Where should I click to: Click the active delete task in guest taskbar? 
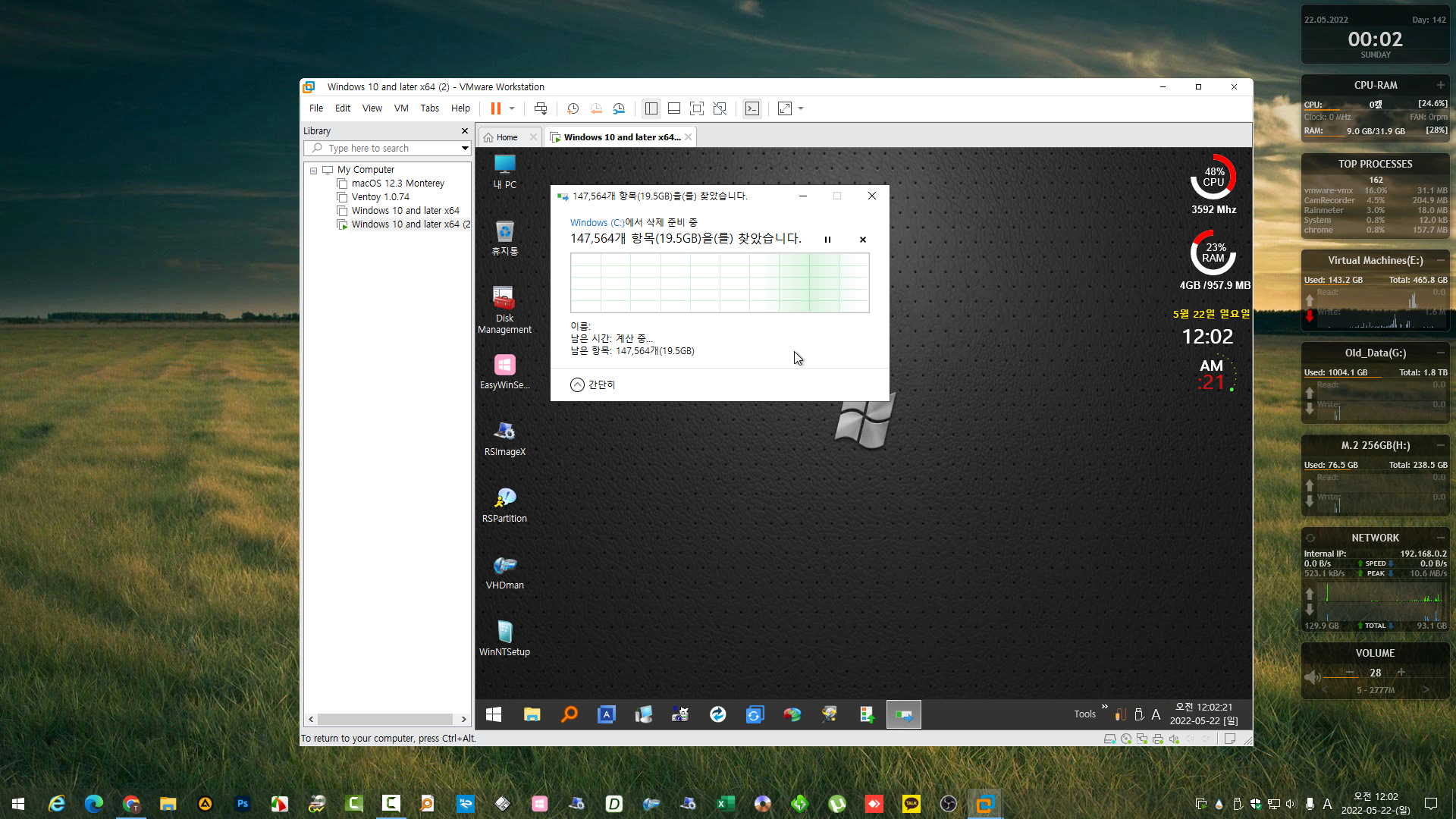point(903,714)
